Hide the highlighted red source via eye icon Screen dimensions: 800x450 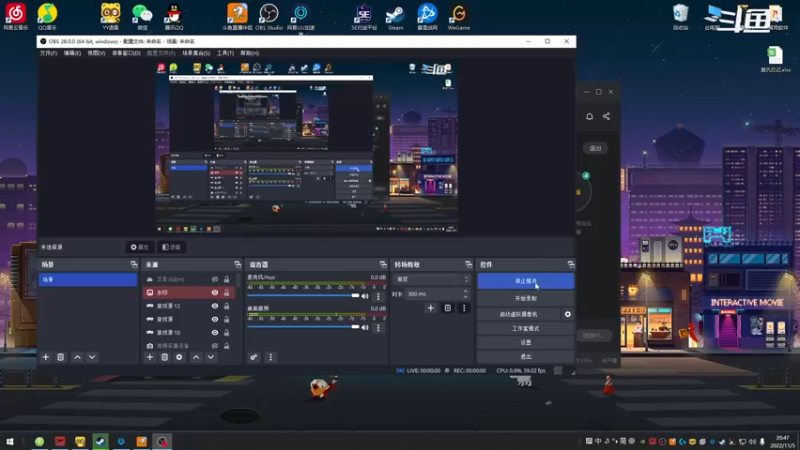[x=215, y=292]
